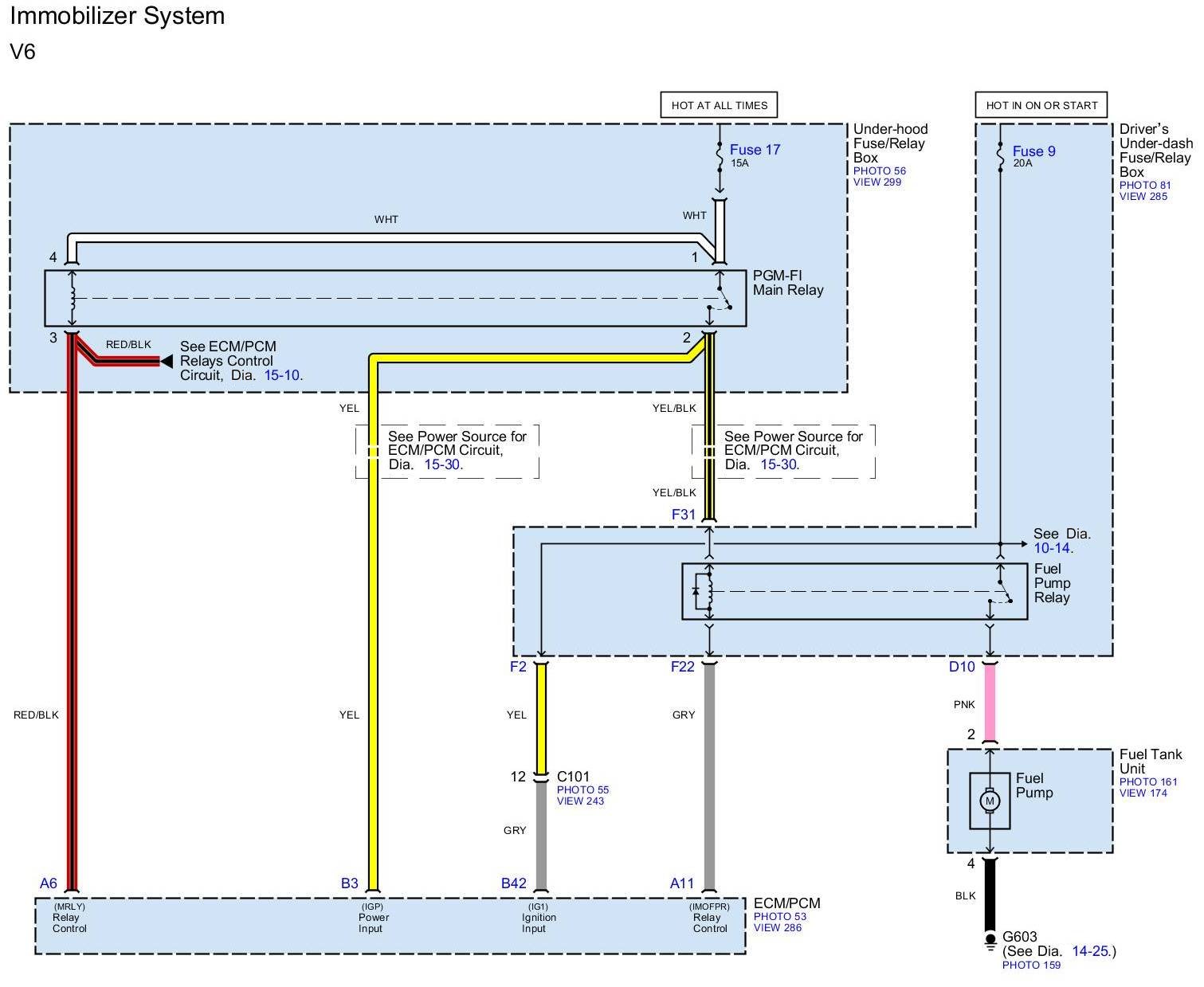Viewport: 1204px width, 987px height.
Task: Click the fuel pump motor symbol
Action: pyautogui.click(x=990, y=801)
